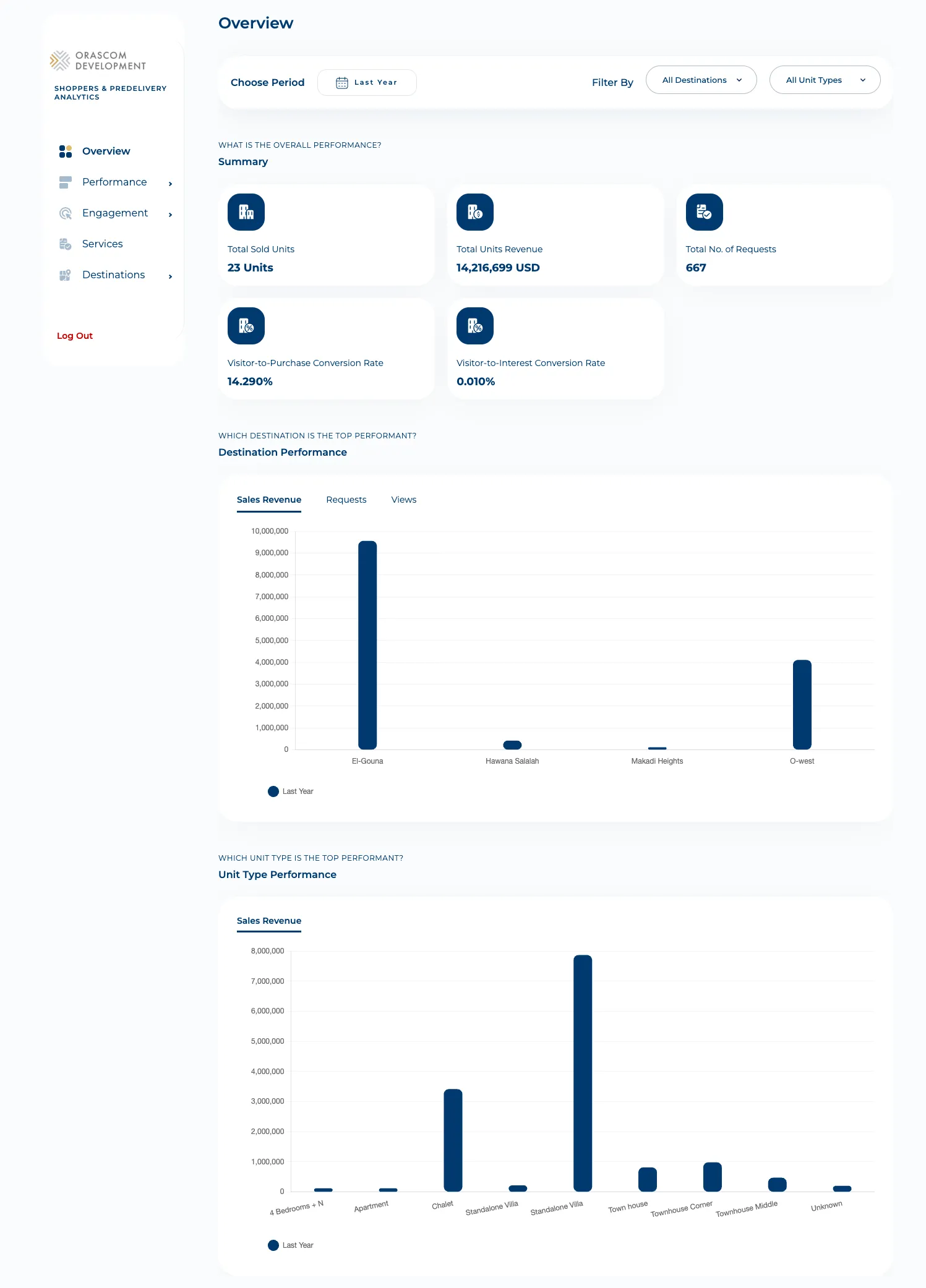926x1288 pixels.
Task: Click the calendar icon in period picker
Action: (342, 83)
